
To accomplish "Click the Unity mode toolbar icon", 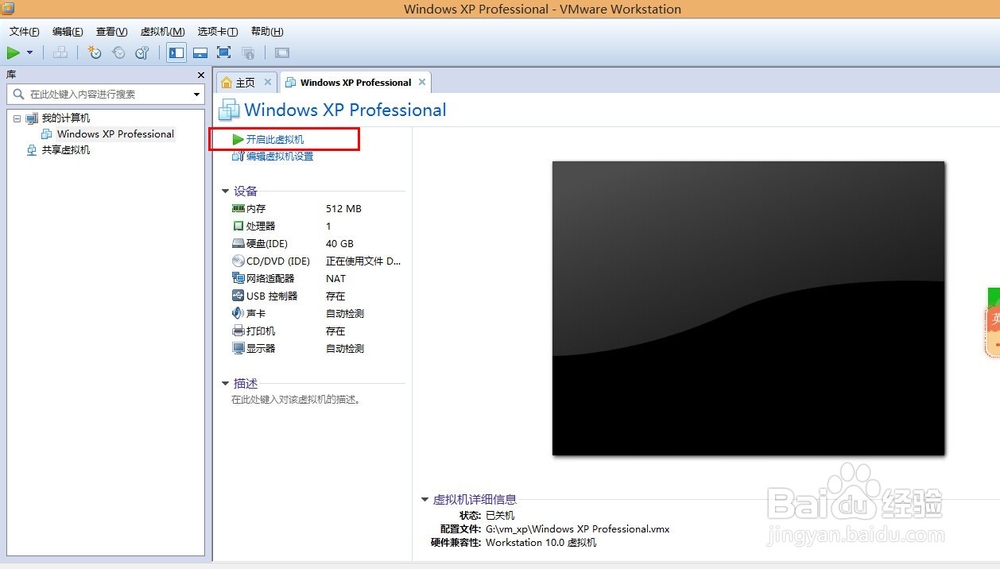I will point(248,53).
